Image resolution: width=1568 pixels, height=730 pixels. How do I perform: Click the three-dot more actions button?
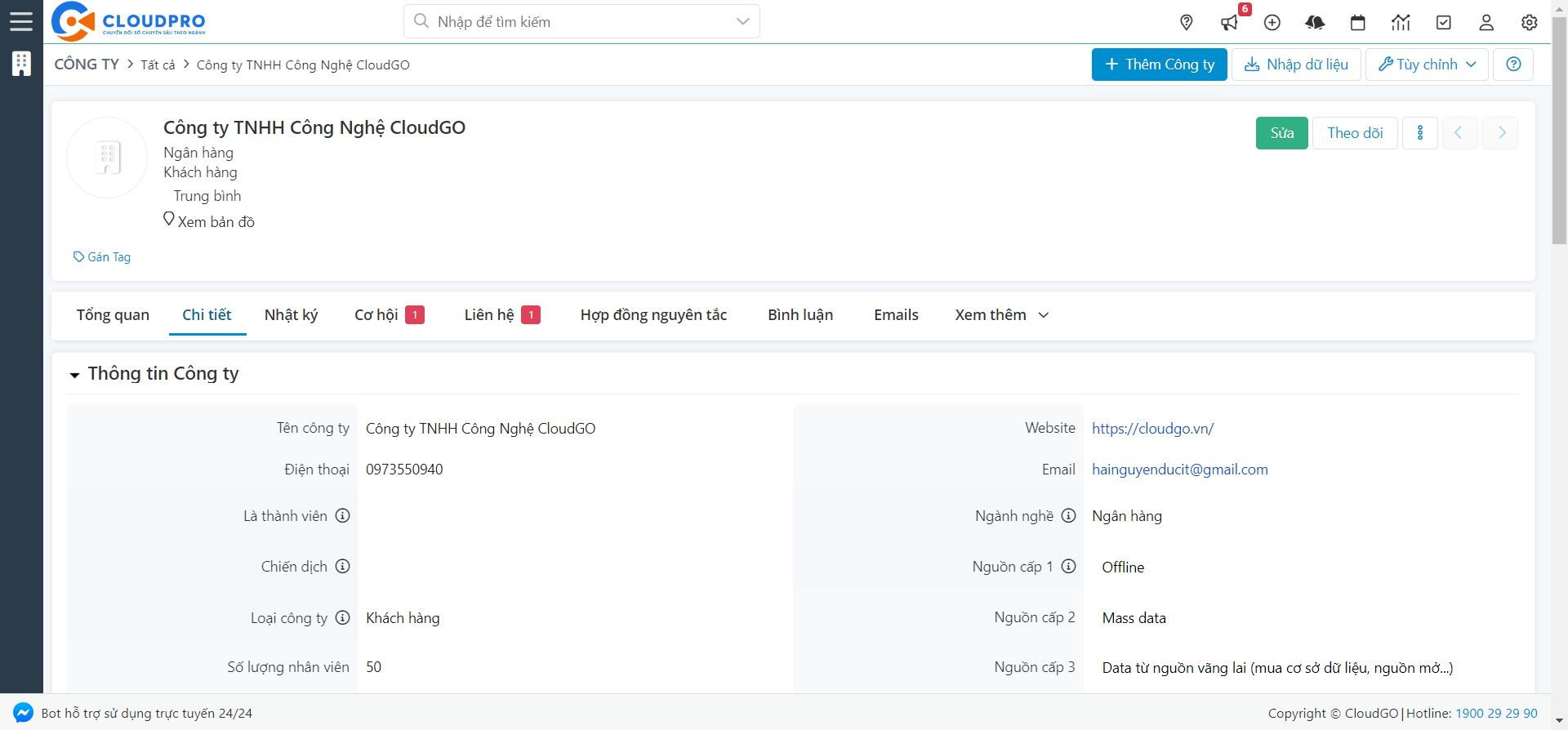coord(1420,133)
